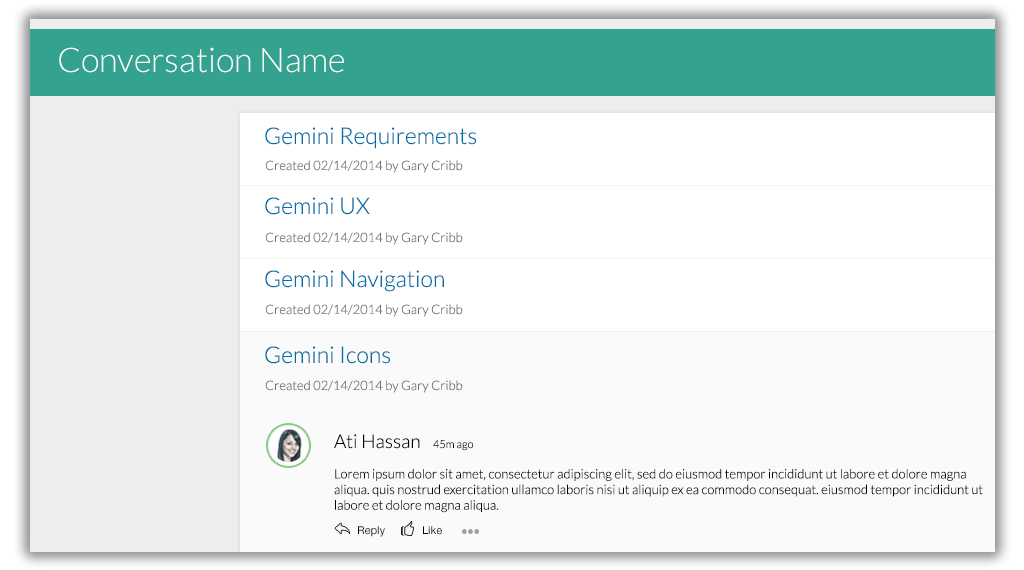Click the creation date under Gemini UX
The width and height of the screenshot is (1024, 570).
click(347, 238)
